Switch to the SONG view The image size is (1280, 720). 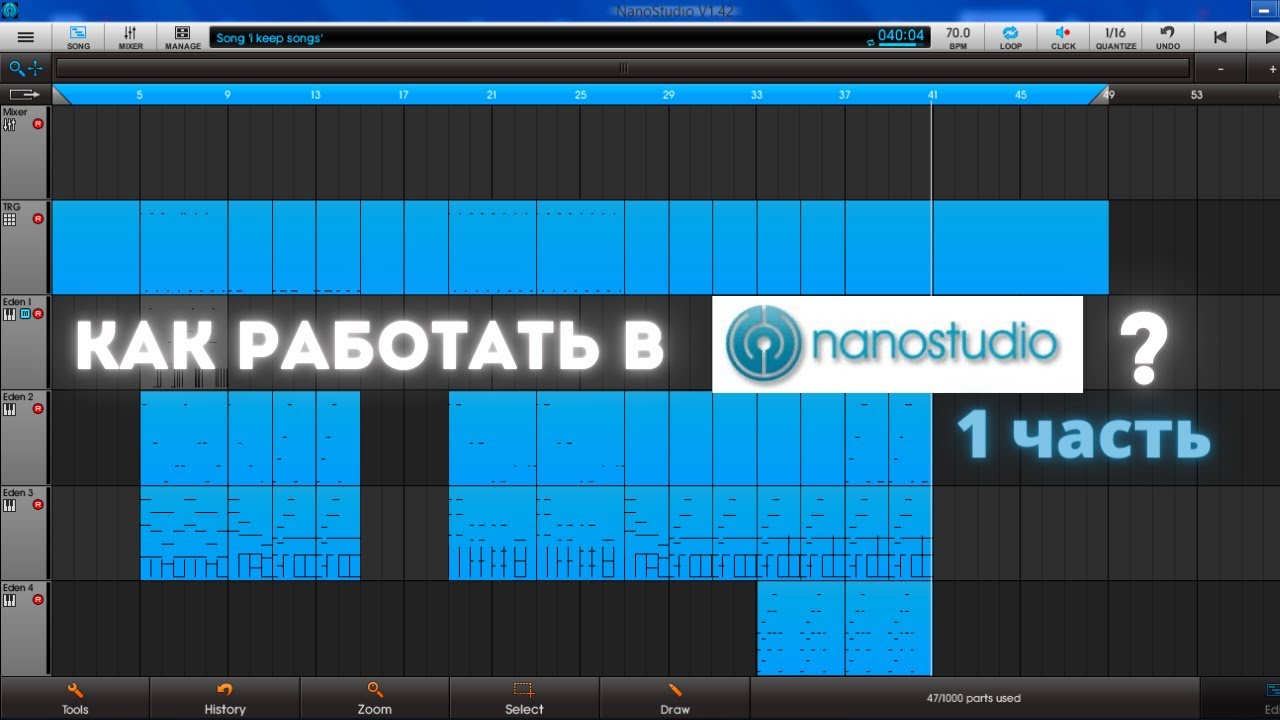(78, 38)
